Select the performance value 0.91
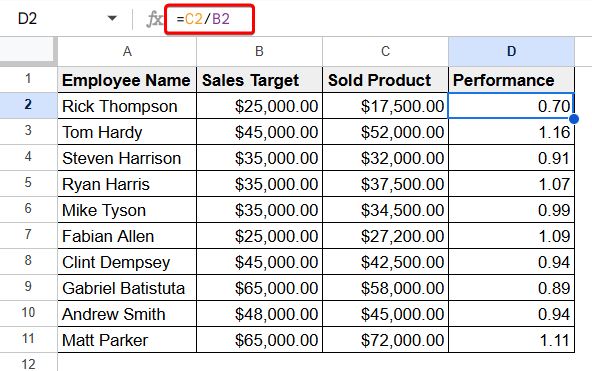 (x=512, y=158)
